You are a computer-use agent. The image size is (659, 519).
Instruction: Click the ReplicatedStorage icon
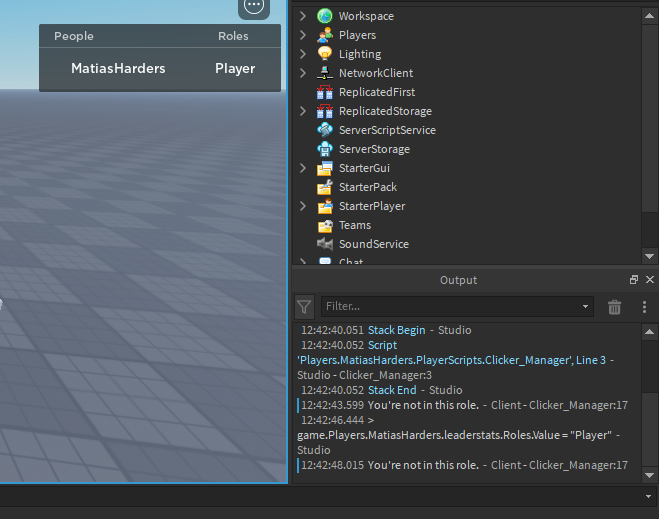click(x=324, y=111)
